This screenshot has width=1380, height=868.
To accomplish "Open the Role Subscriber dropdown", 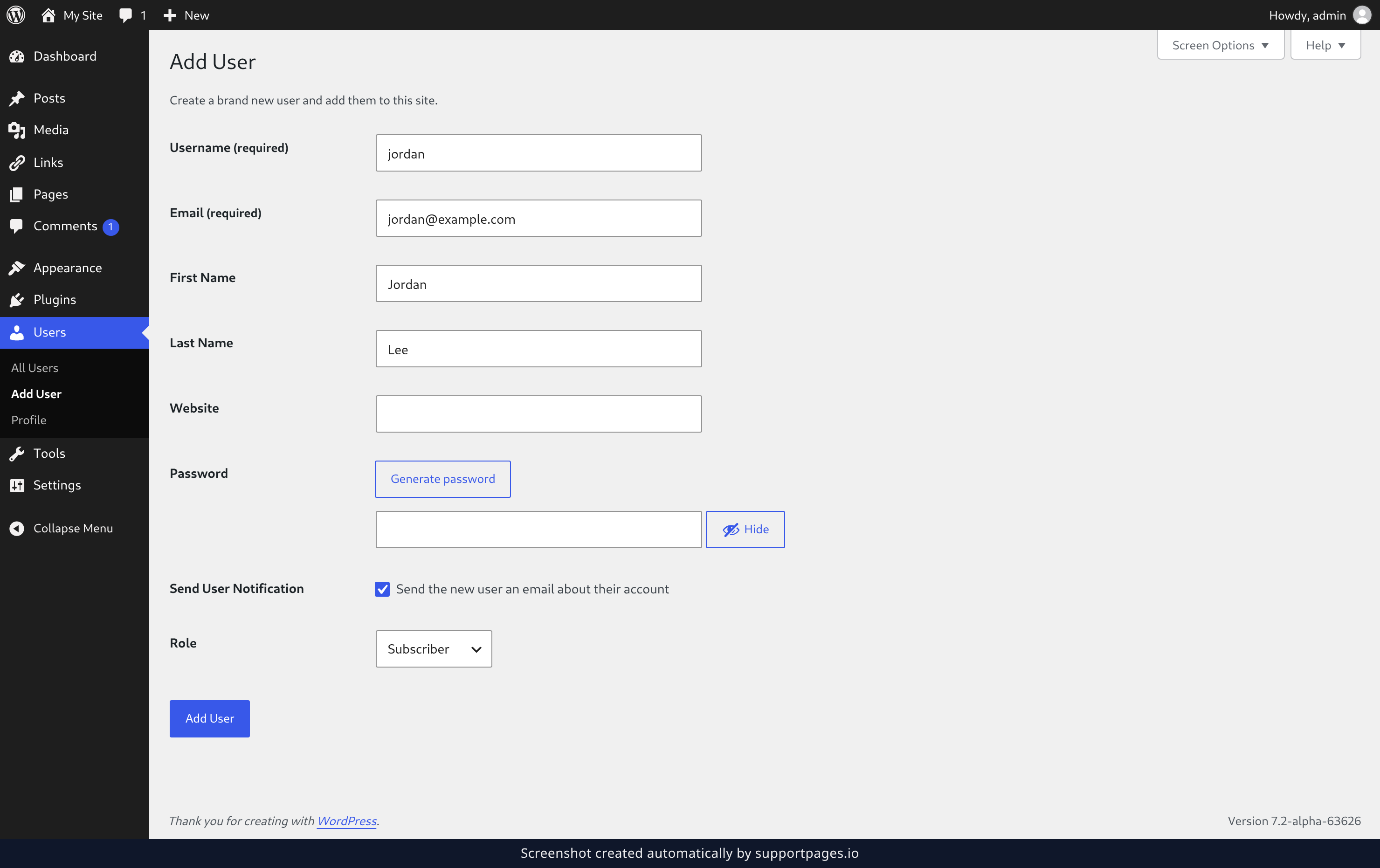I will (434, 649).
